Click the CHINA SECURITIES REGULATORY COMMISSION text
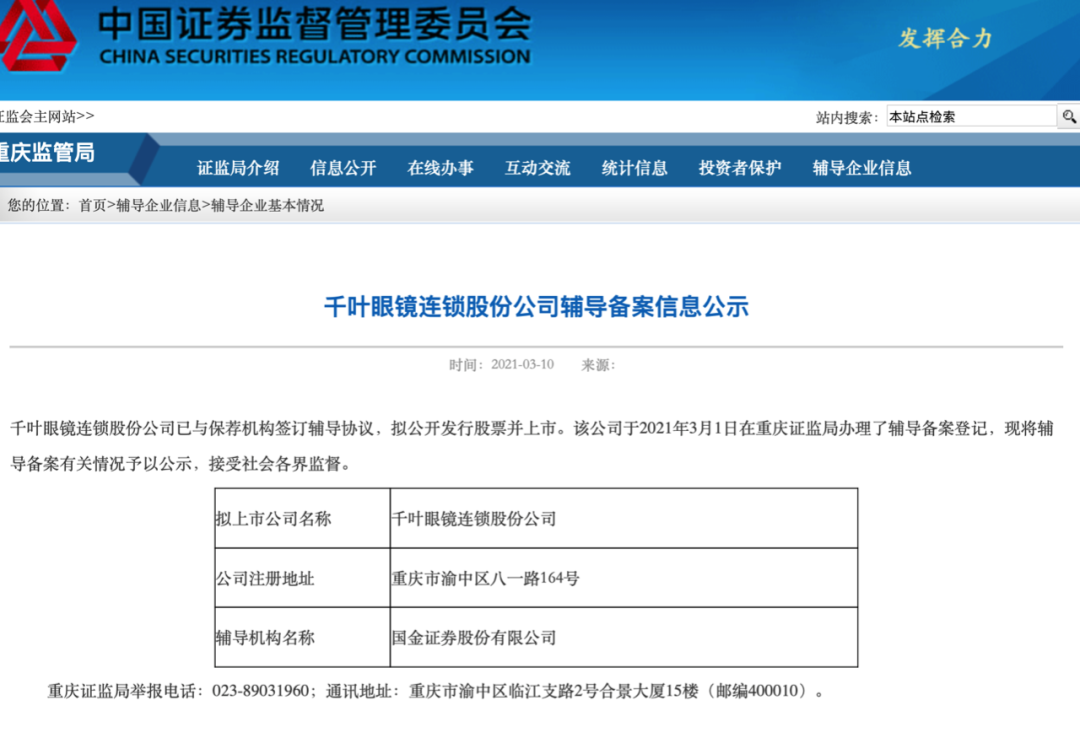 tap(315, 57)
